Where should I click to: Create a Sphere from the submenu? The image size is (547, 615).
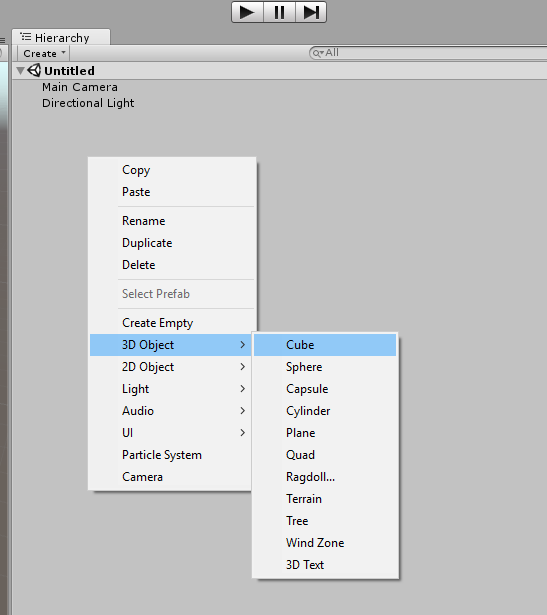tap(325, 367)
